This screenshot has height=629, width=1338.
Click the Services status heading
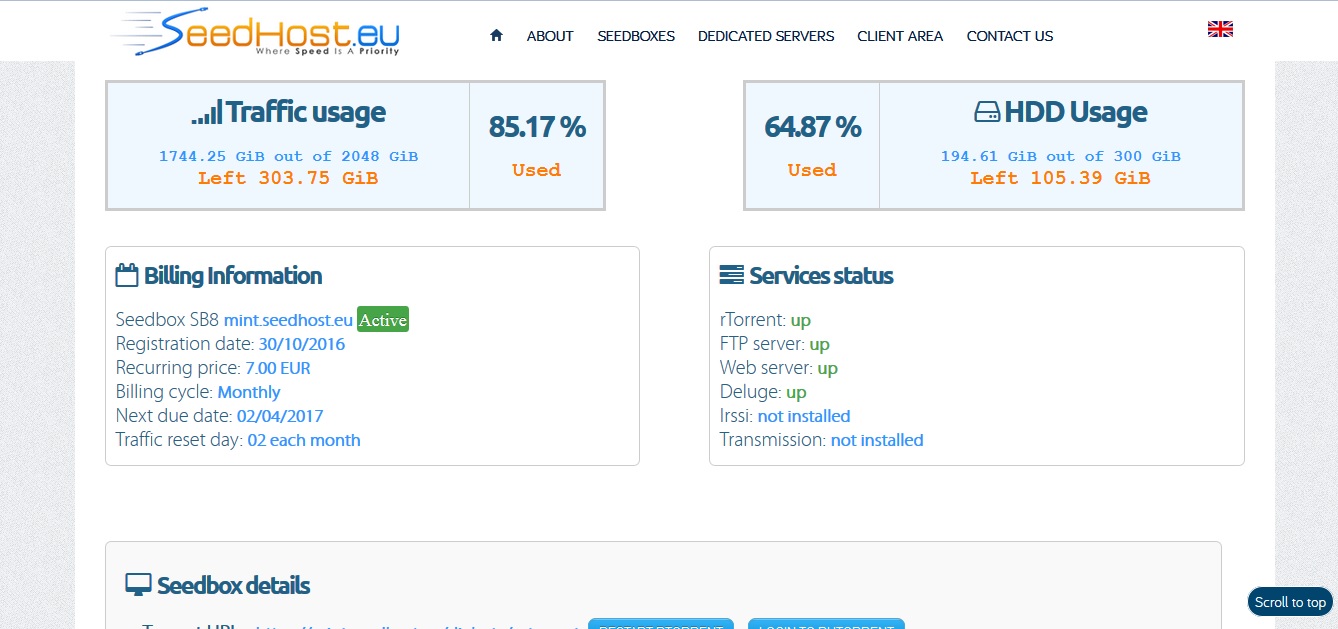click(x=821, y=276)
